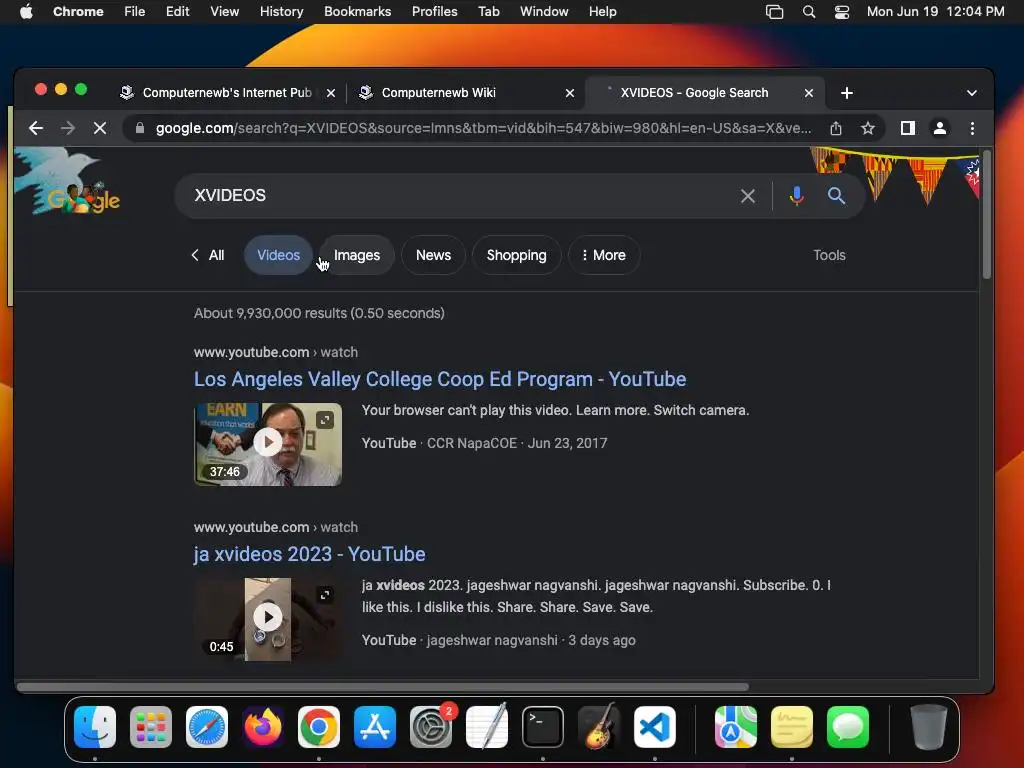This screenshot has width=1024, height=768.
Task: Click the lock icon in the address bar
Action: click(x=139, y=128)
